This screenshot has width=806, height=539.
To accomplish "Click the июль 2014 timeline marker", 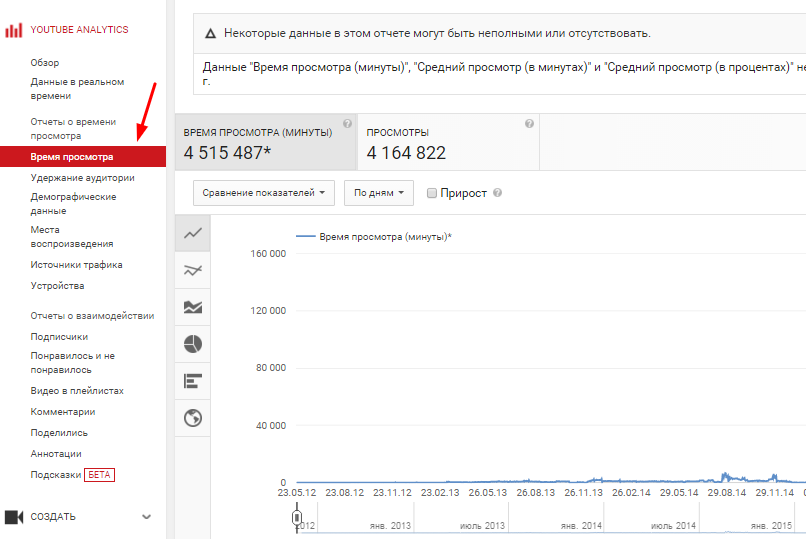I will click(673, 526).
